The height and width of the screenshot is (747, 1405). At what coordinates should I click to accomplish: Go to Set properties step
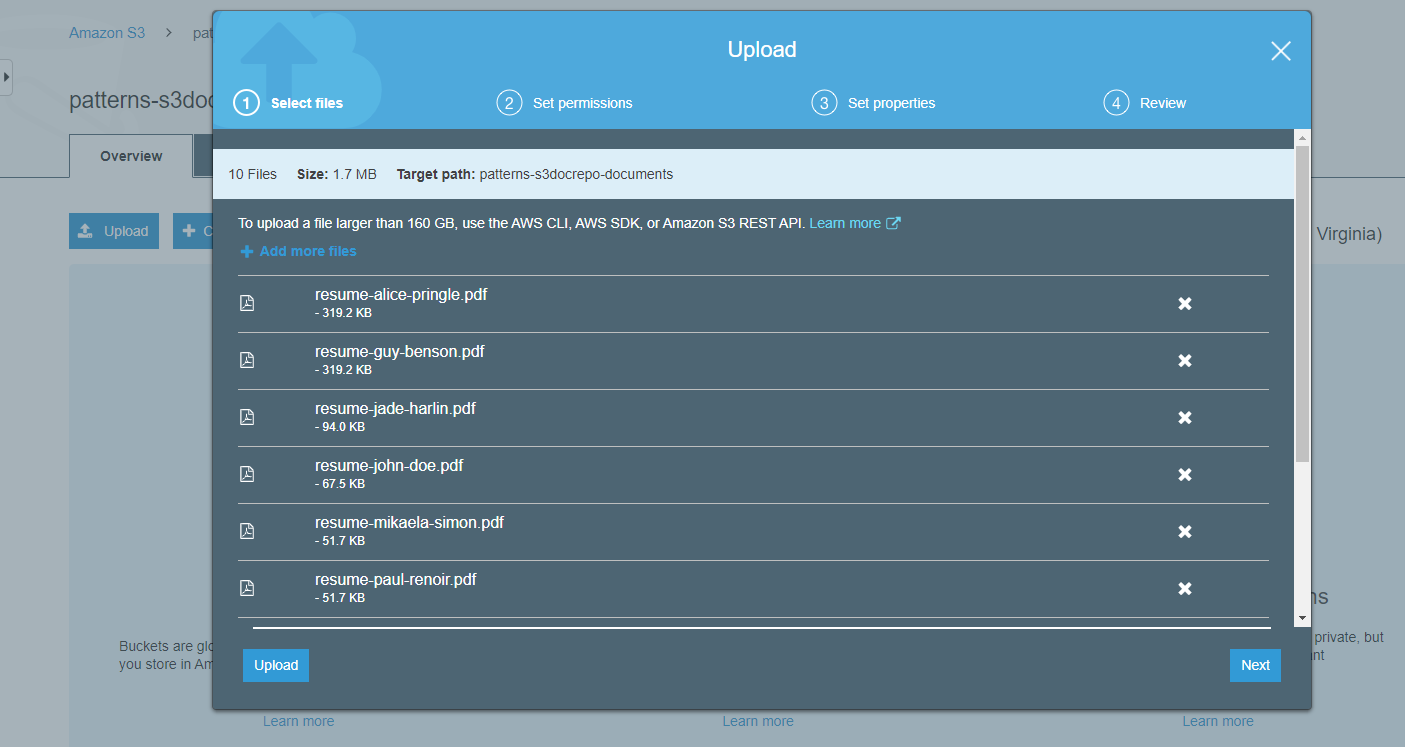874,103
